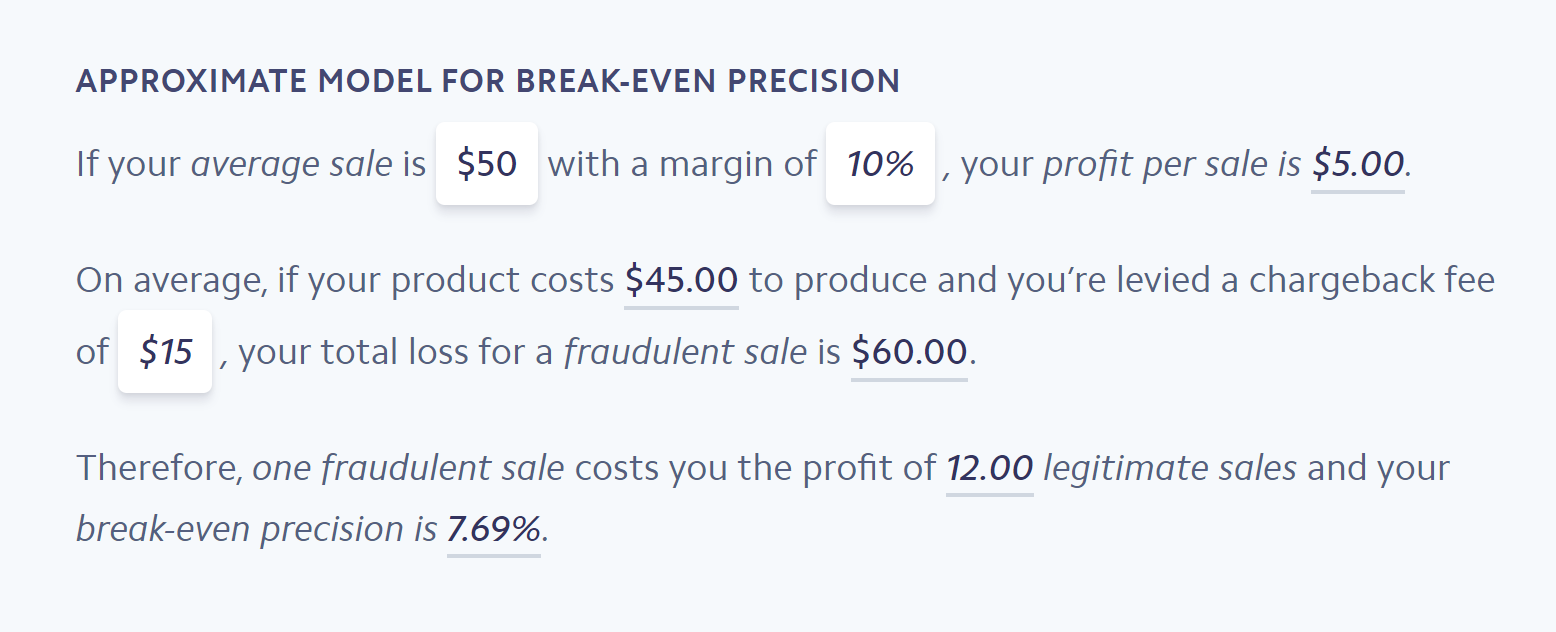Click the chargeback fee box to change it
Viewport: 1556px width, 632px height.
coord(164,351)
